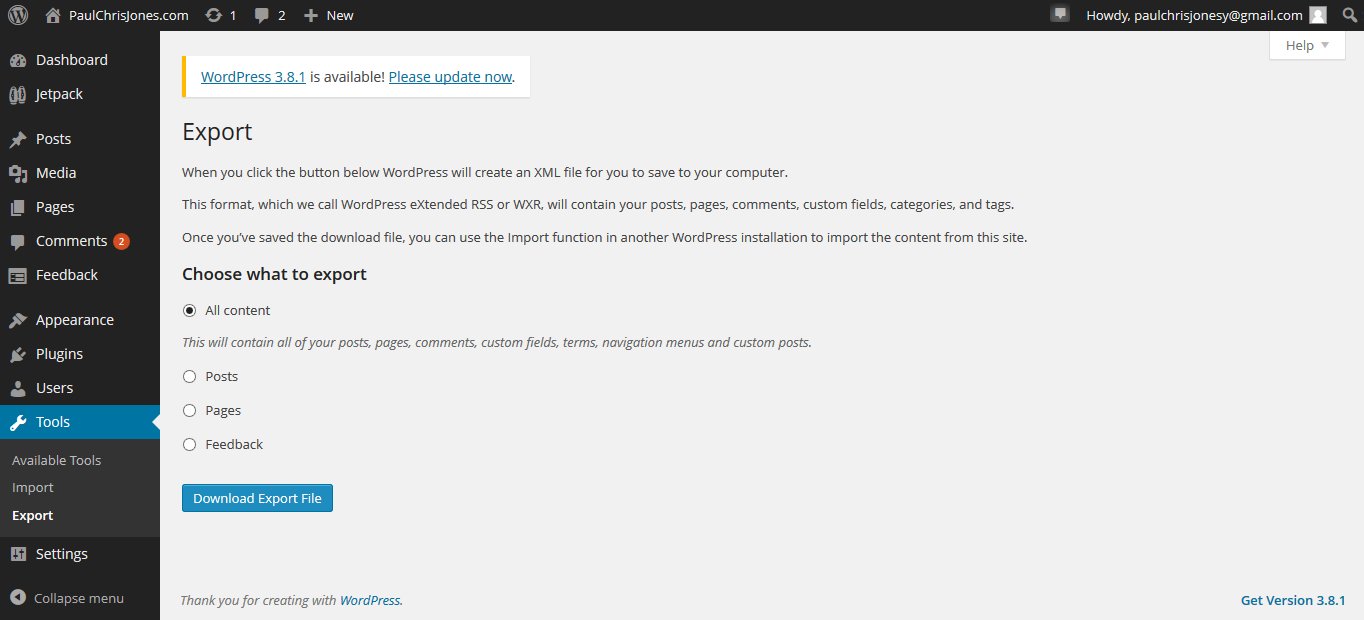This screenshot has width=1364, height=620.
Task: Open Available Tools submenu item
Action: click(57, 460)
